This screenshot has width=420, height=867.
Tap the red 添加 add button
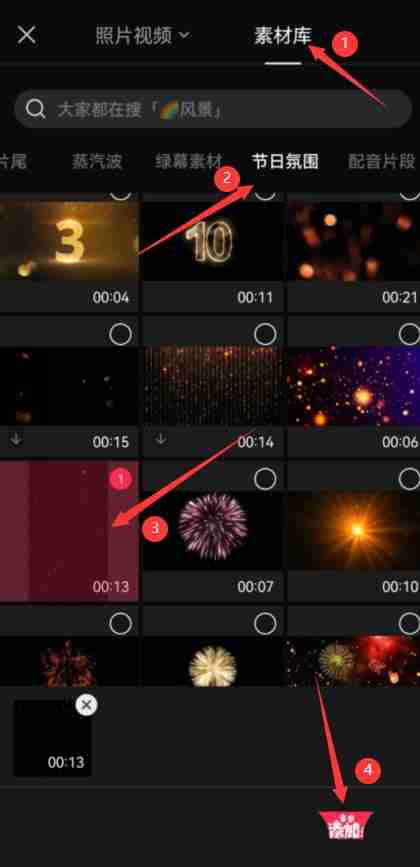point(346,826)
